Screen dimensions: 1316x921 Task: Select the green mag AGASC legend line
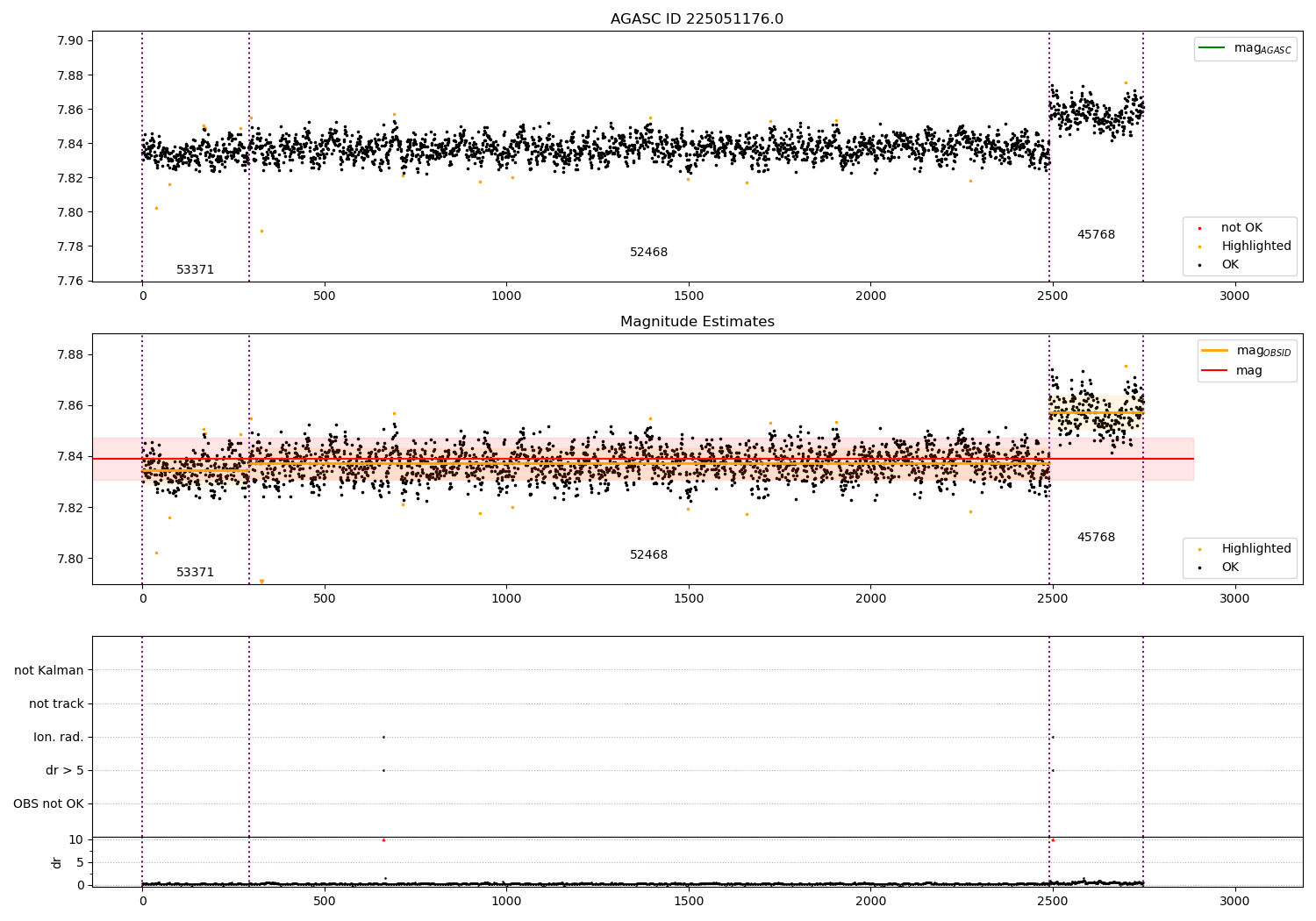1212,47
